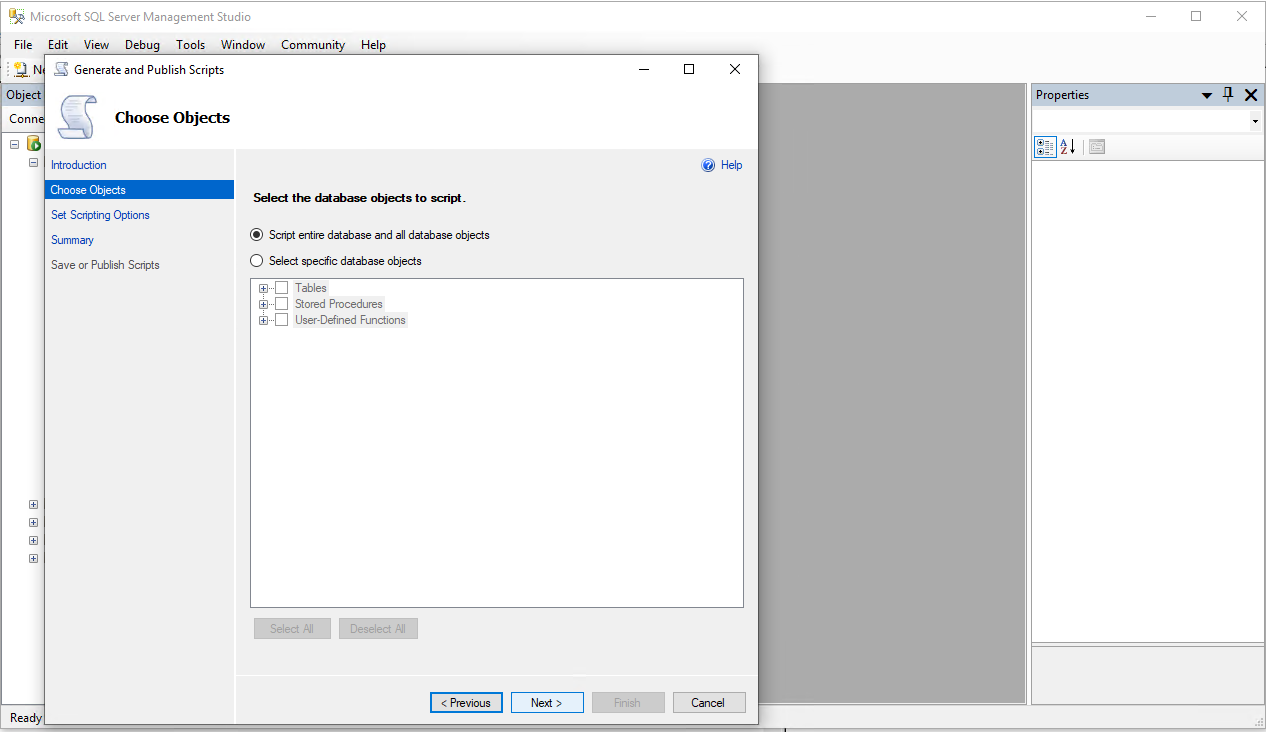Click the Save or Publish Scripts step
This screenshot has width=1266, height=732.
click(105, 265)
